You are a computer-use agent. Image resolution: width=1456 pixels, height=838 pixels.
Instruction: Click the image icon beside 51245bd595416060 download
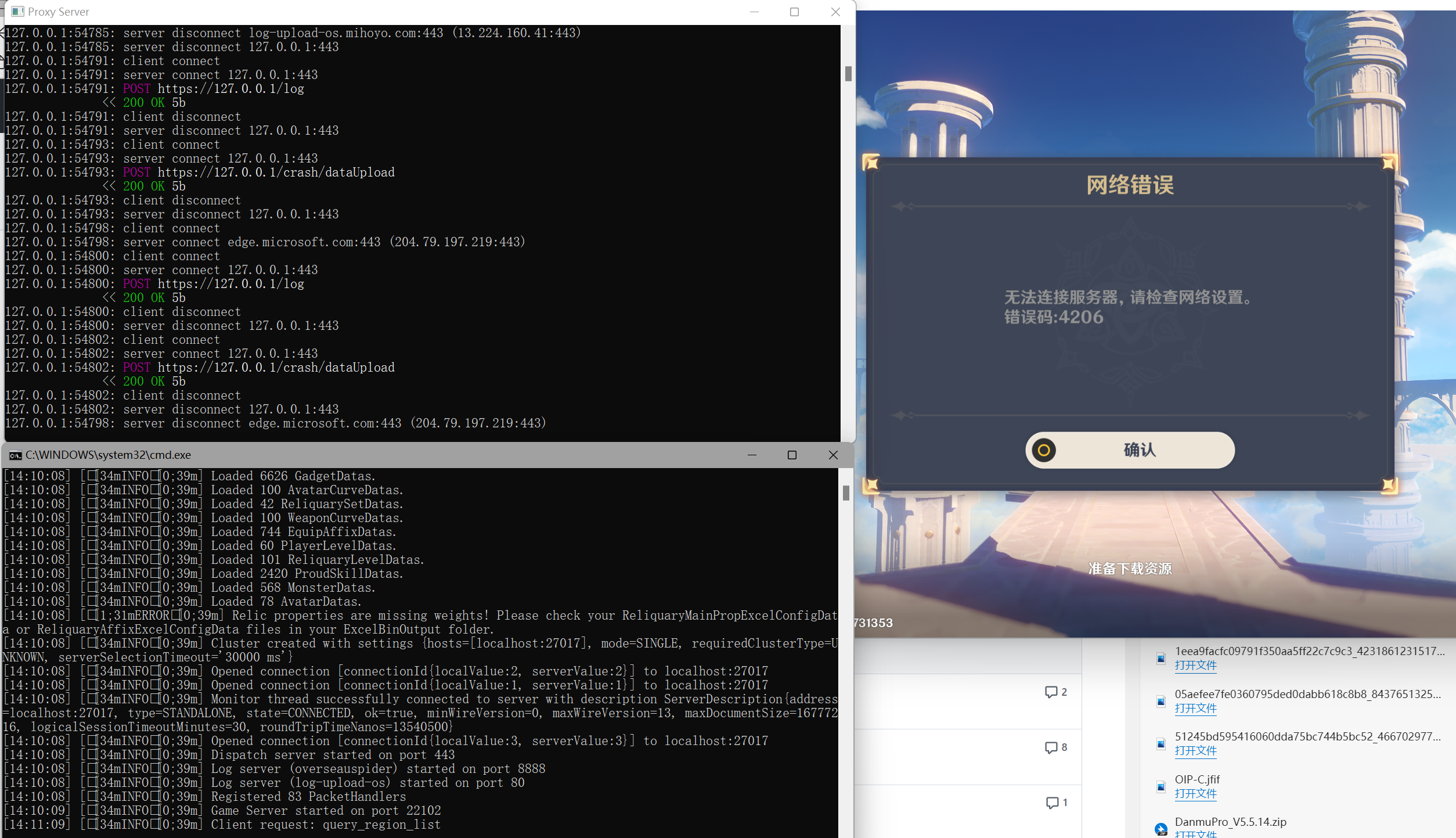(1161, 743)
